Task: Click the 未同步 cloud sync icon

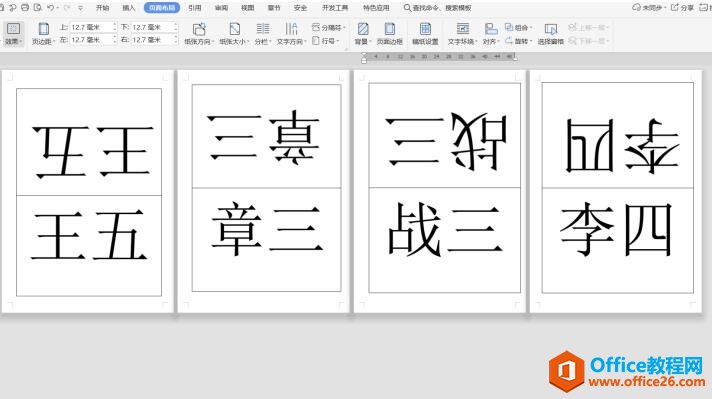Action: click(636, 8)
